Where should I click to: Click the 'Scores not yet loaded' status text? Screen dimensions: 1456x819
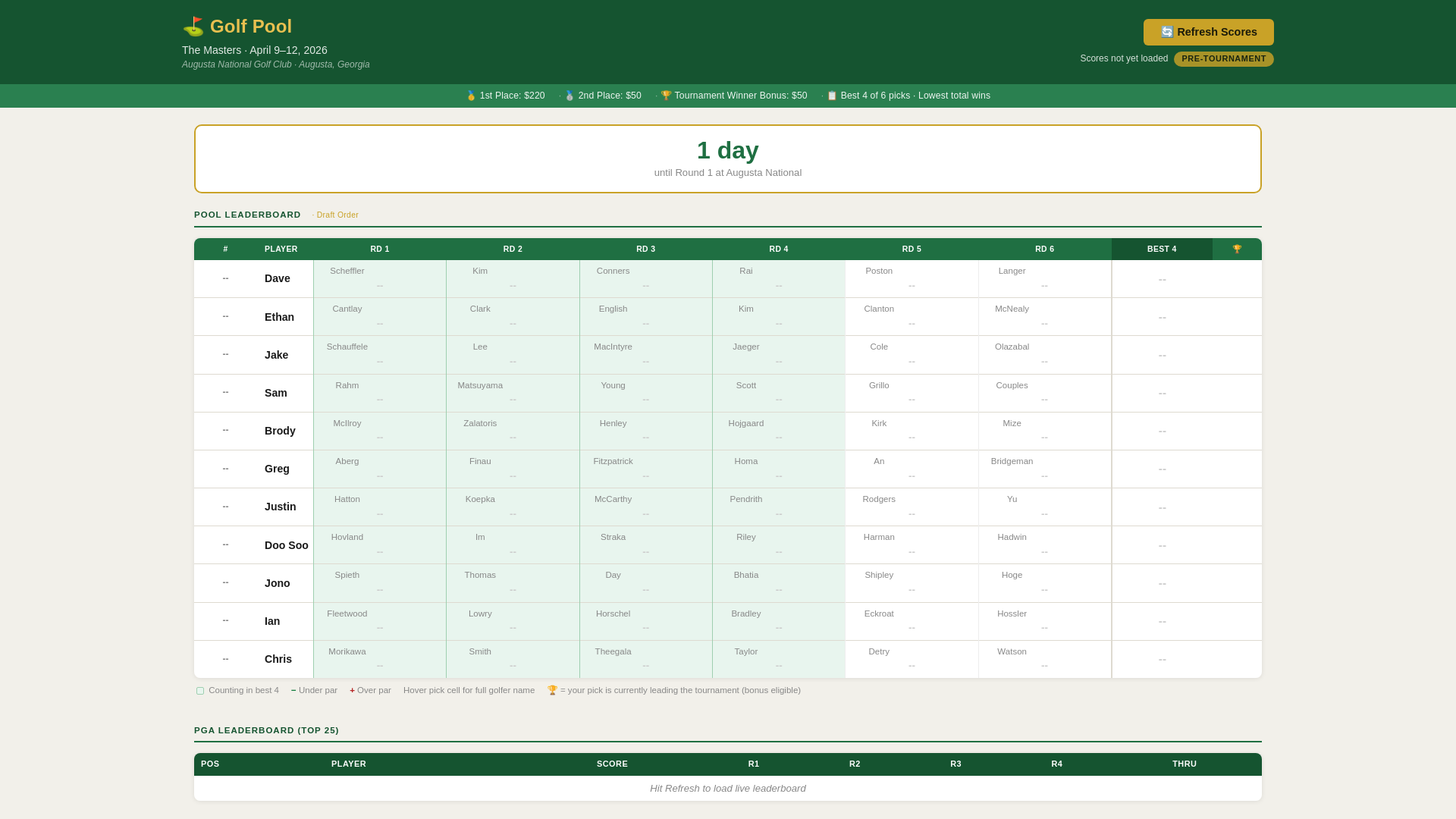click(x=1124, y=58)
